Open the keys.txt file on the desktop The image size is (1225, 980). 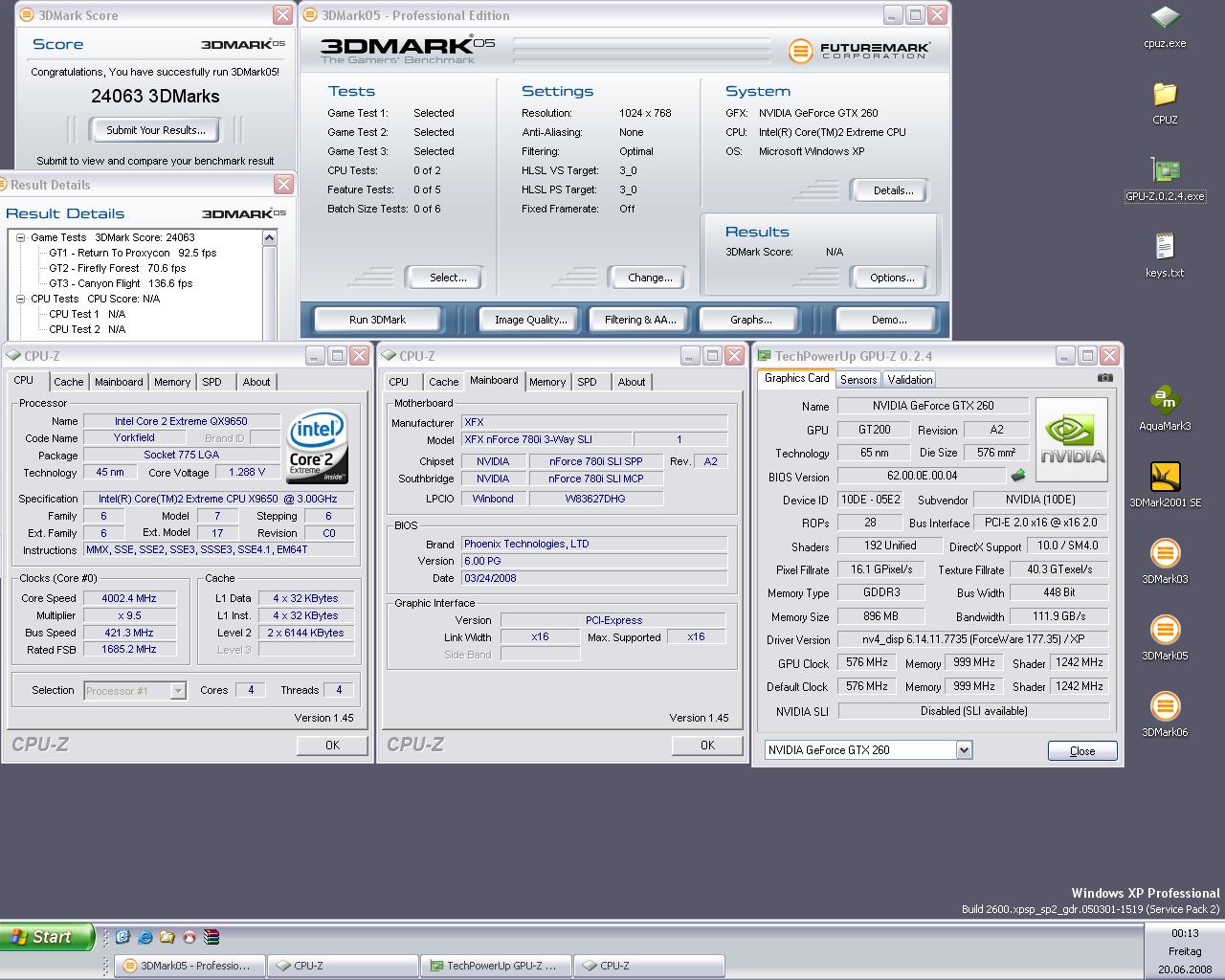(x=1165, y=248)
